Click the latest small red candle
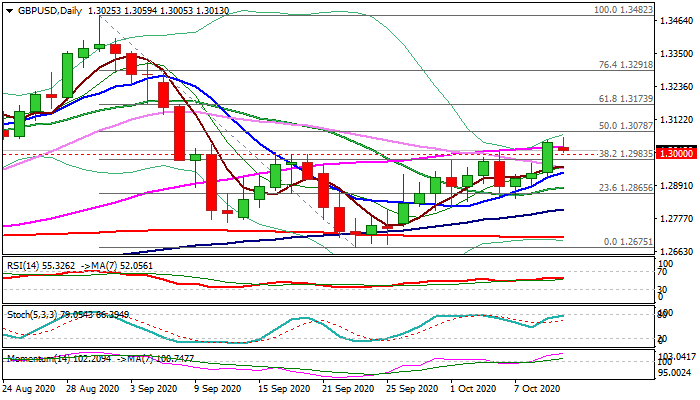 (x=563, y=149)
